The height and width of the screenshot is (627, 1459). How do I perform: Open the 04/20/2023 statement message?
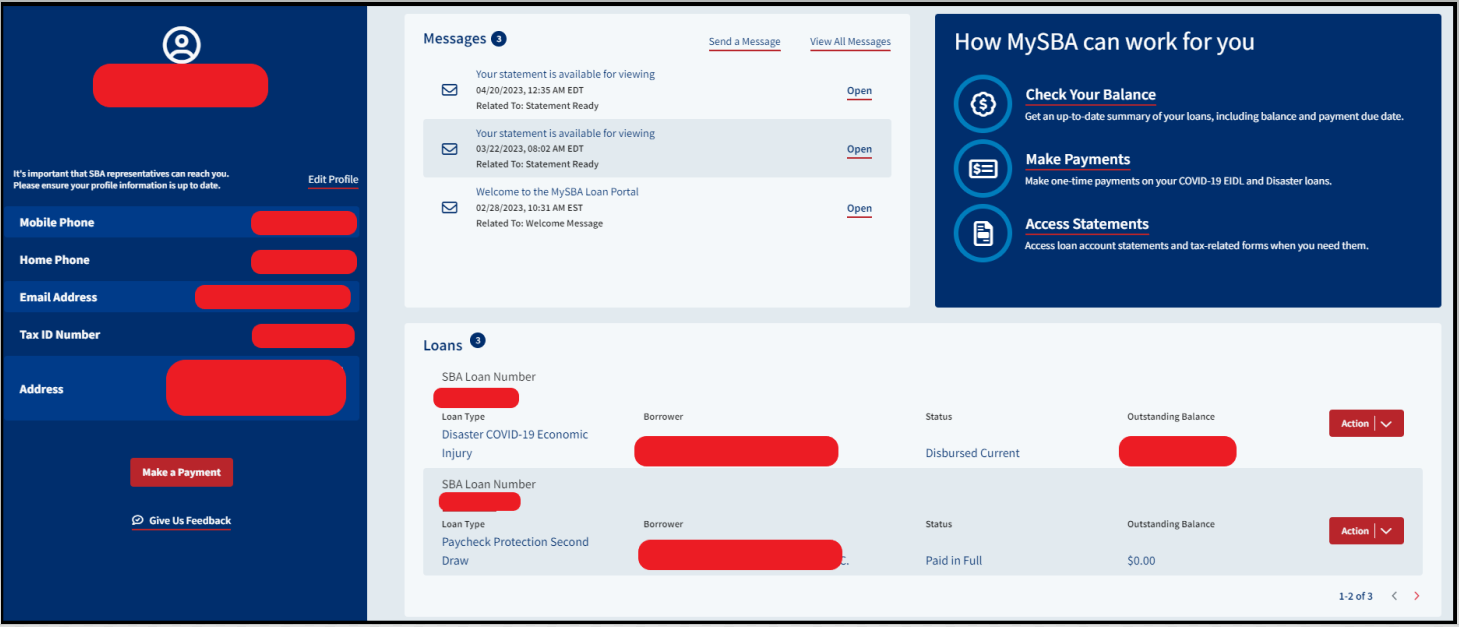click(x=859, y=91)
